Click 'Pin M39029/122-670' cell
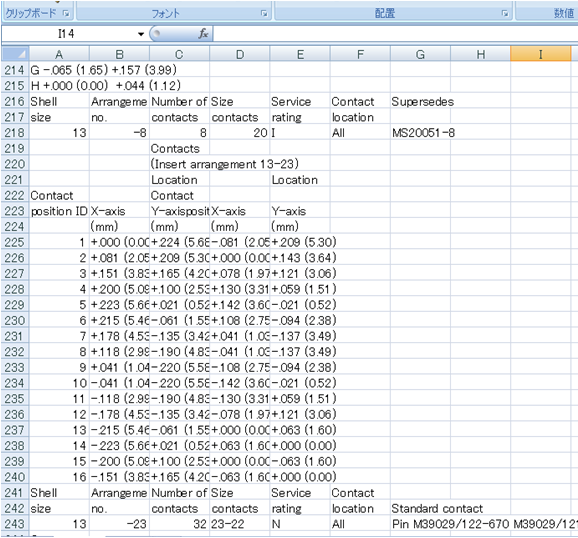 (x=450, y=524)
